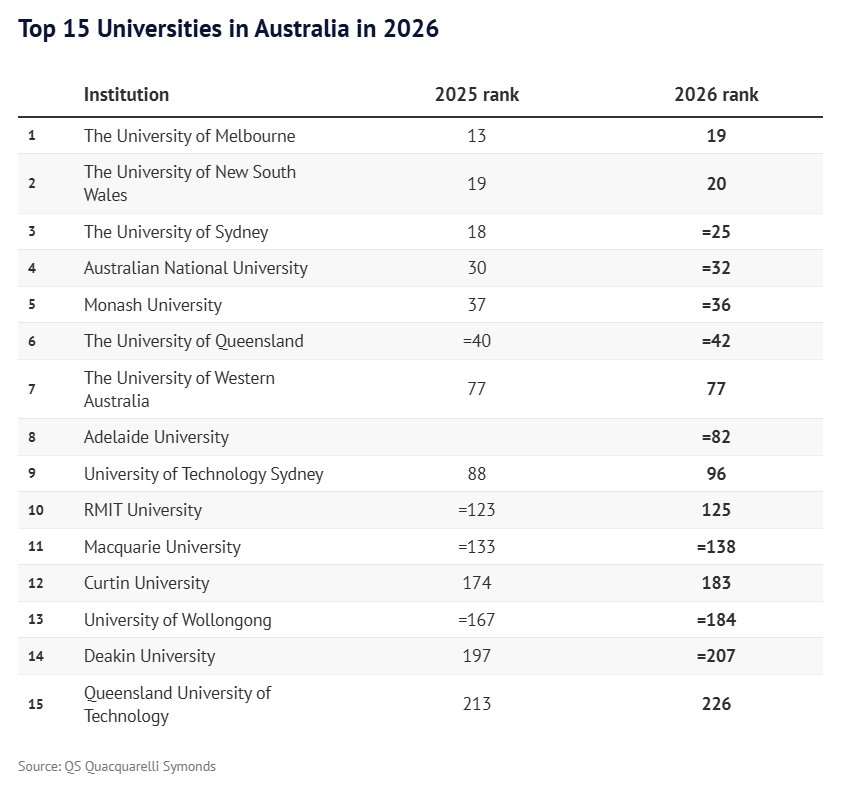Click Adelaide University's 2026 rank =82
The image size is (852, 787).
[716, 437]
